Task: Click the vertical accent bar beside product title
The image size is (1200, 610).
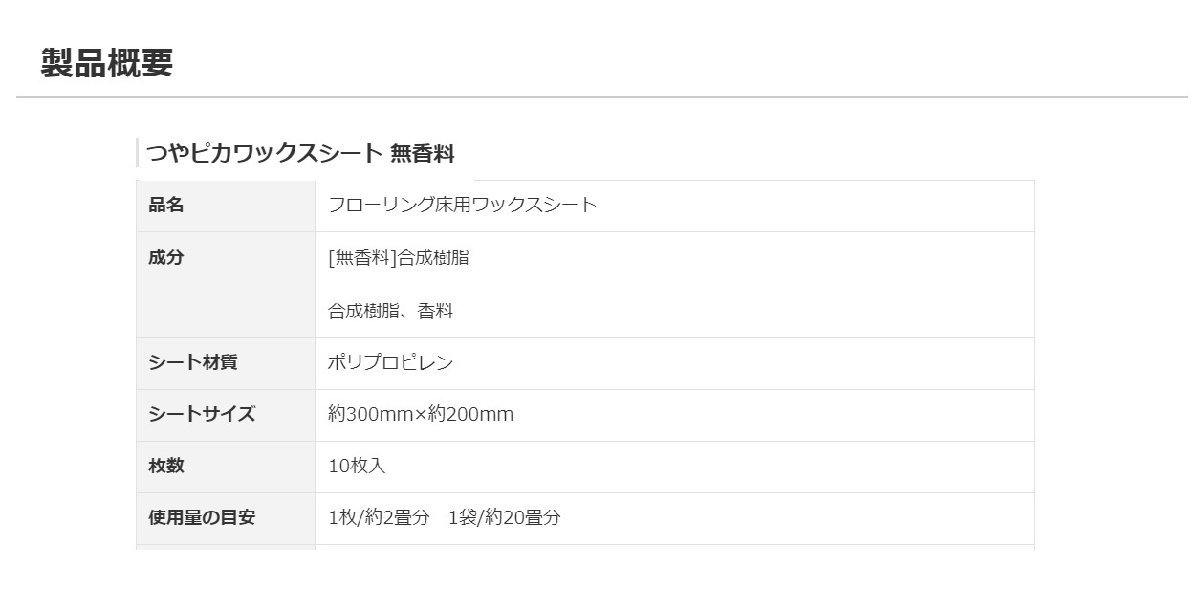Action: pyautogui.click(x=137, y=153)
